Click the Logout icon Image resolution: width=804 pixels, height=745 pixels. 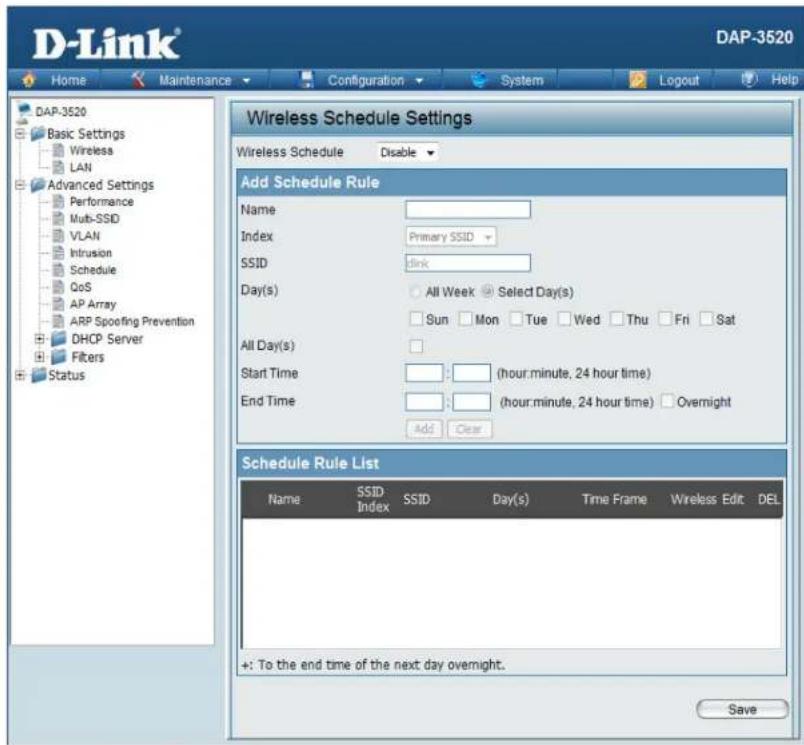tap(638, 79)
